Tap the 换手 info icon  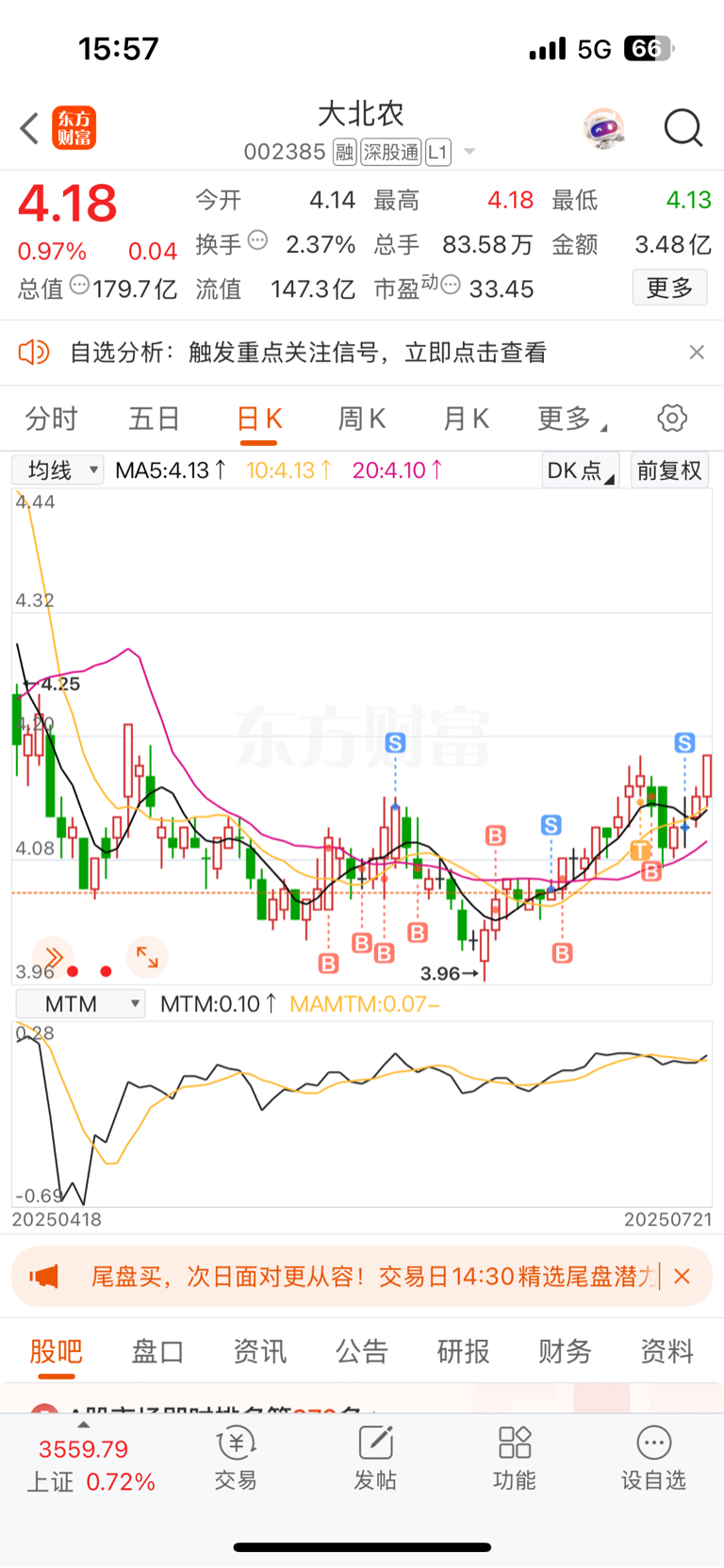(x=257, y=241)
